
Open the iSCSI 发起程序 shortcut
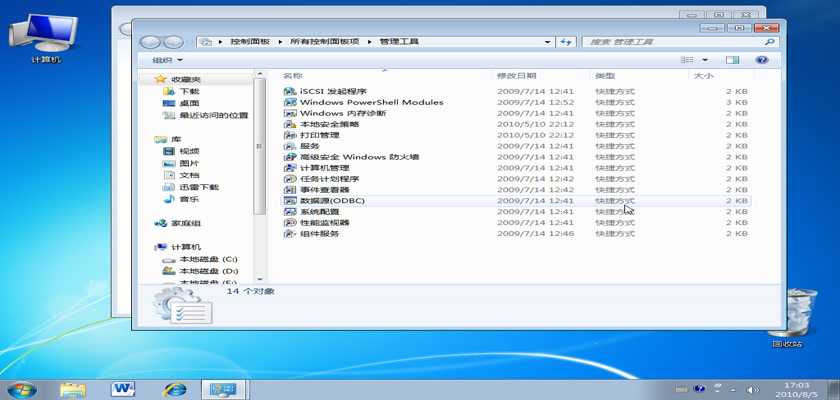pos(326,91)
